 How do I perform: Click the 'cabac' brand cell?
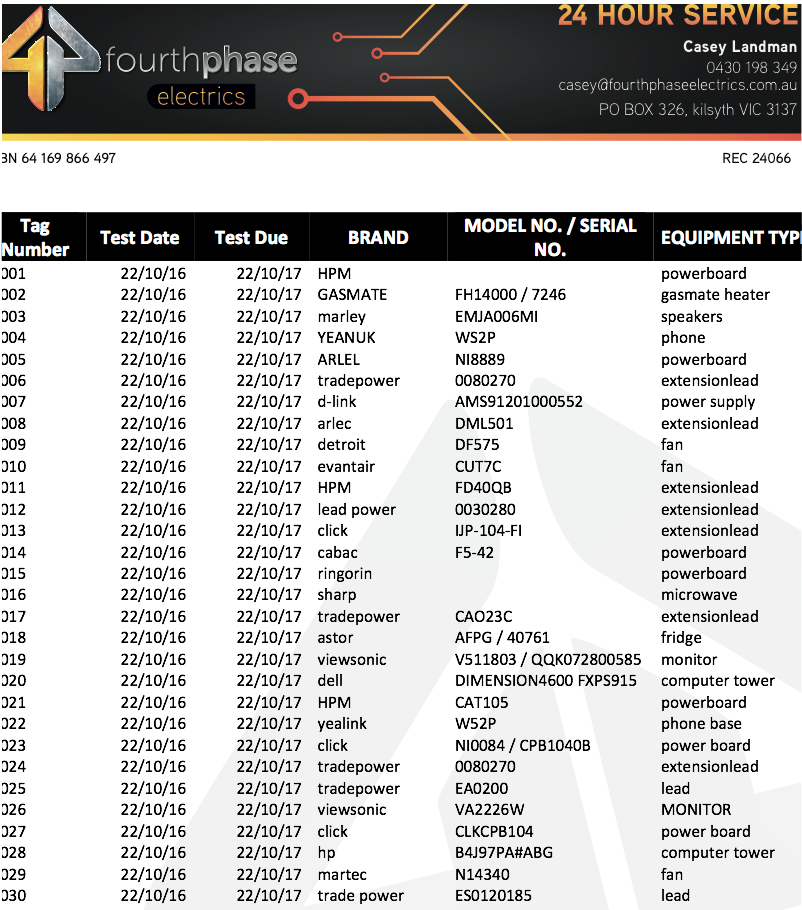click(337, 552)
